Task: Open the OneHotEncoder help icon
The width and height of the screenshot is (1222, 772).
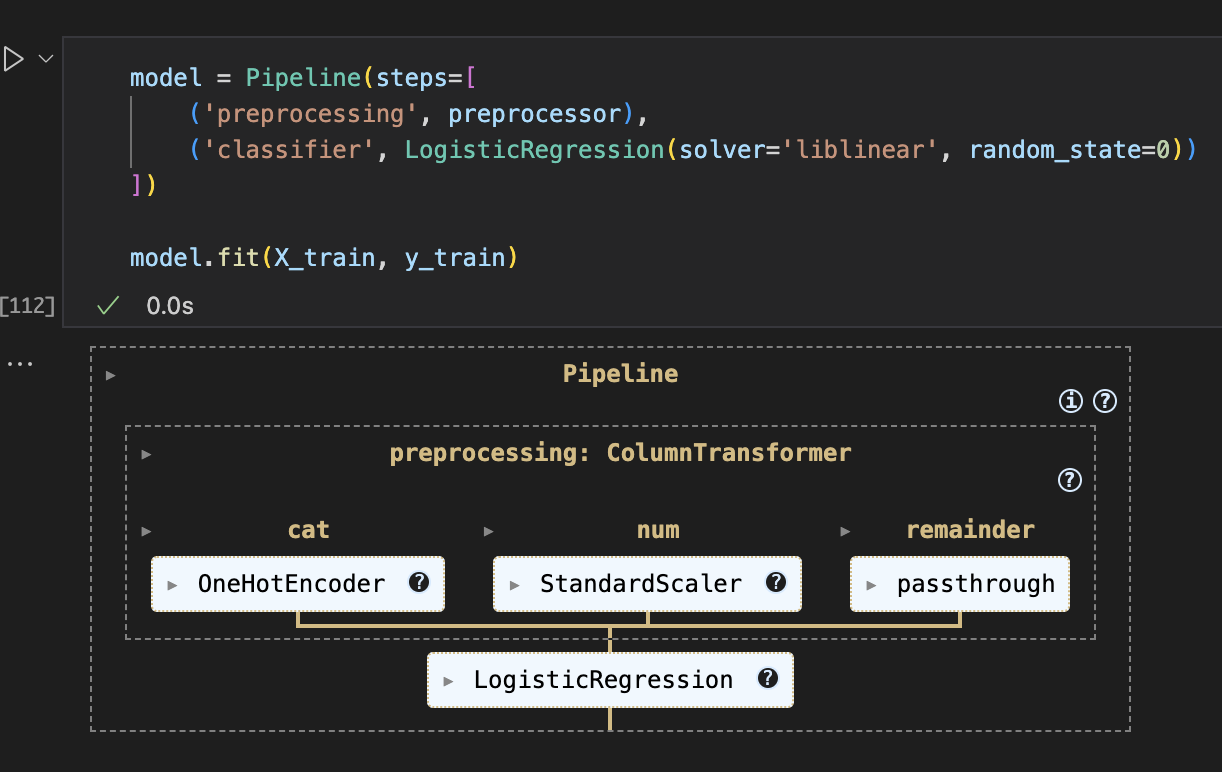Action: pyautogui.click(x=419, y=583)
